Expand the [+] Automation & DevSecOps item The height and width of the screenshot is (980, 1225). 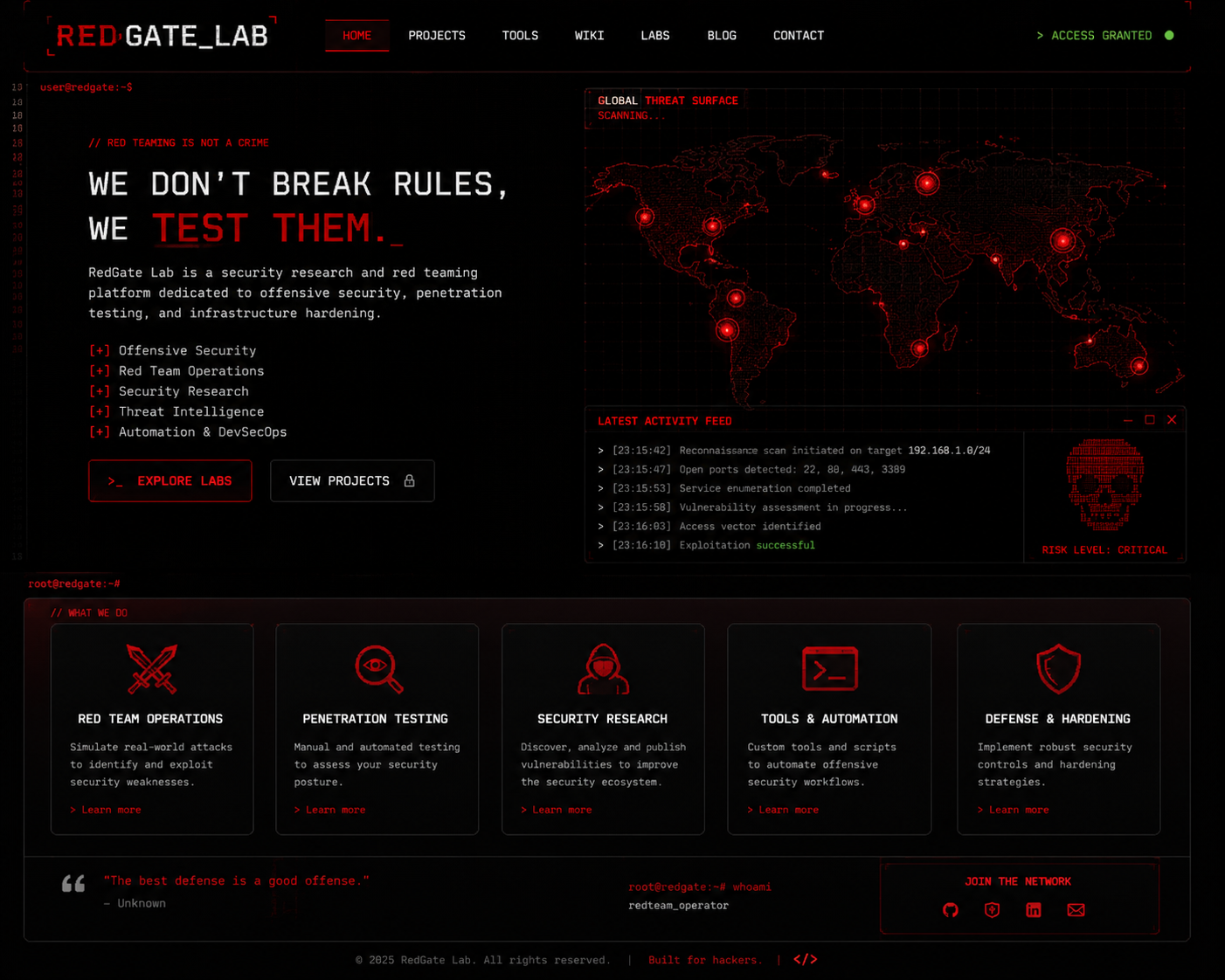[x=188, y=432]
